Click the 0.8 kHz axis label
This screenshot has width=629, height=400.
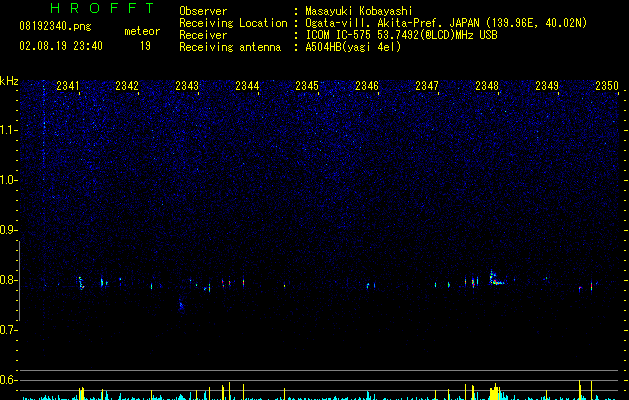pyautogui.click(x=8, y=280)
